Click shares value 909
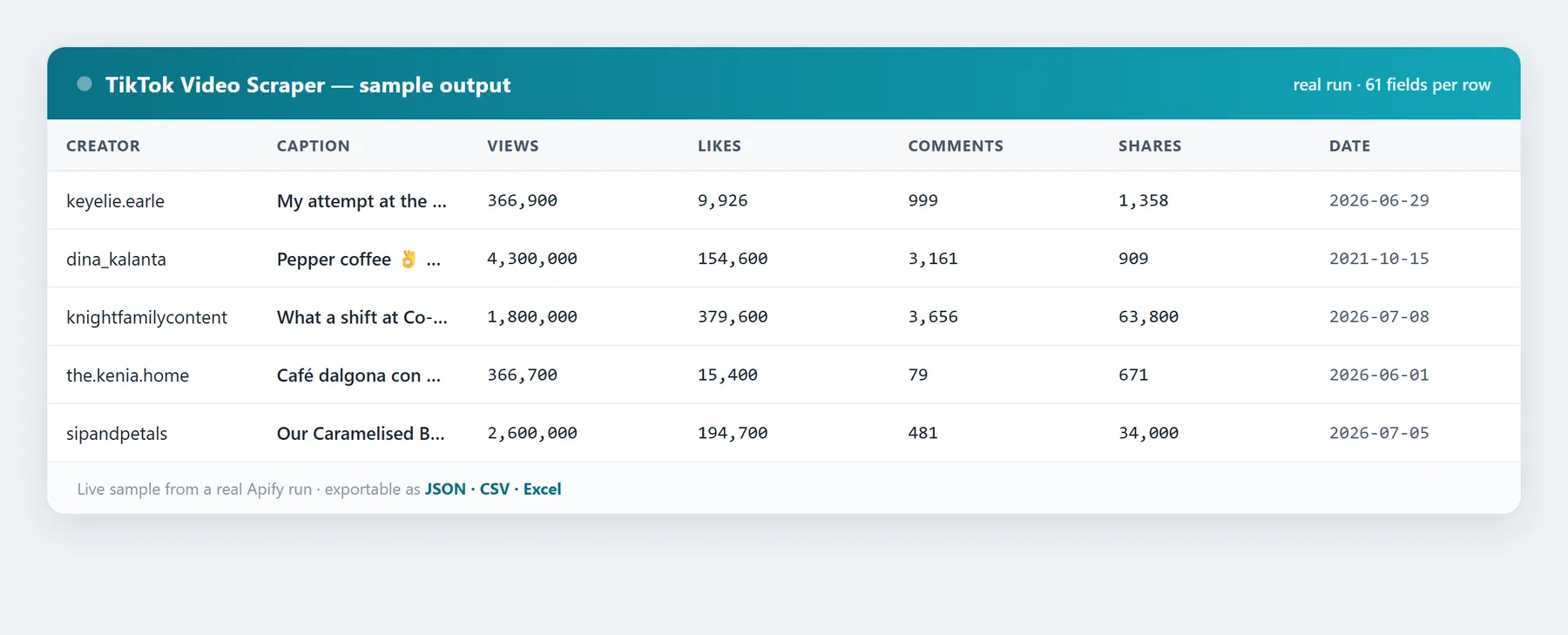The height and width of the screenshot is (635, 1568). pyautogui.click(x=1133, y=259)
